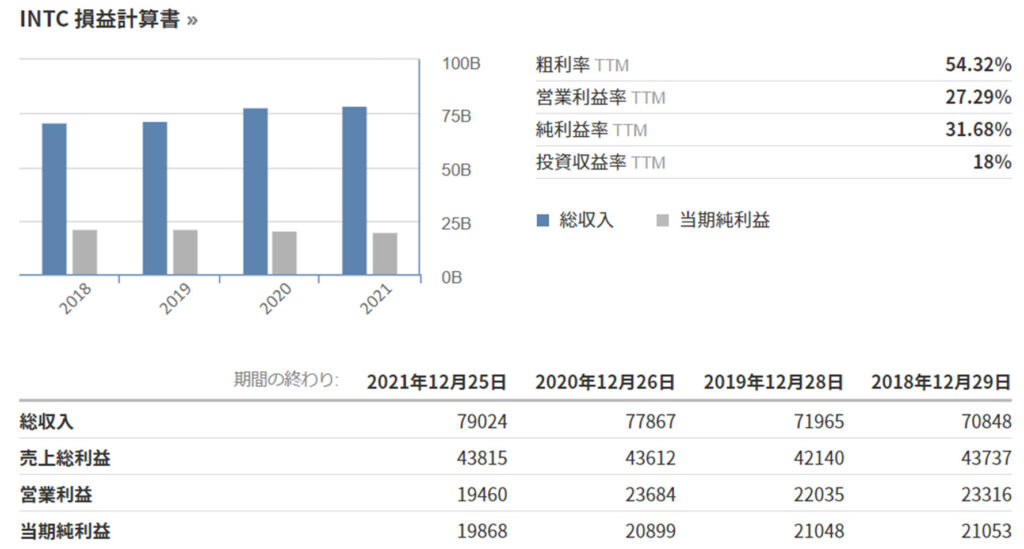Click the 20899 net income cell
Viewport: 1024px width, 549px height.
pos(650,531)
